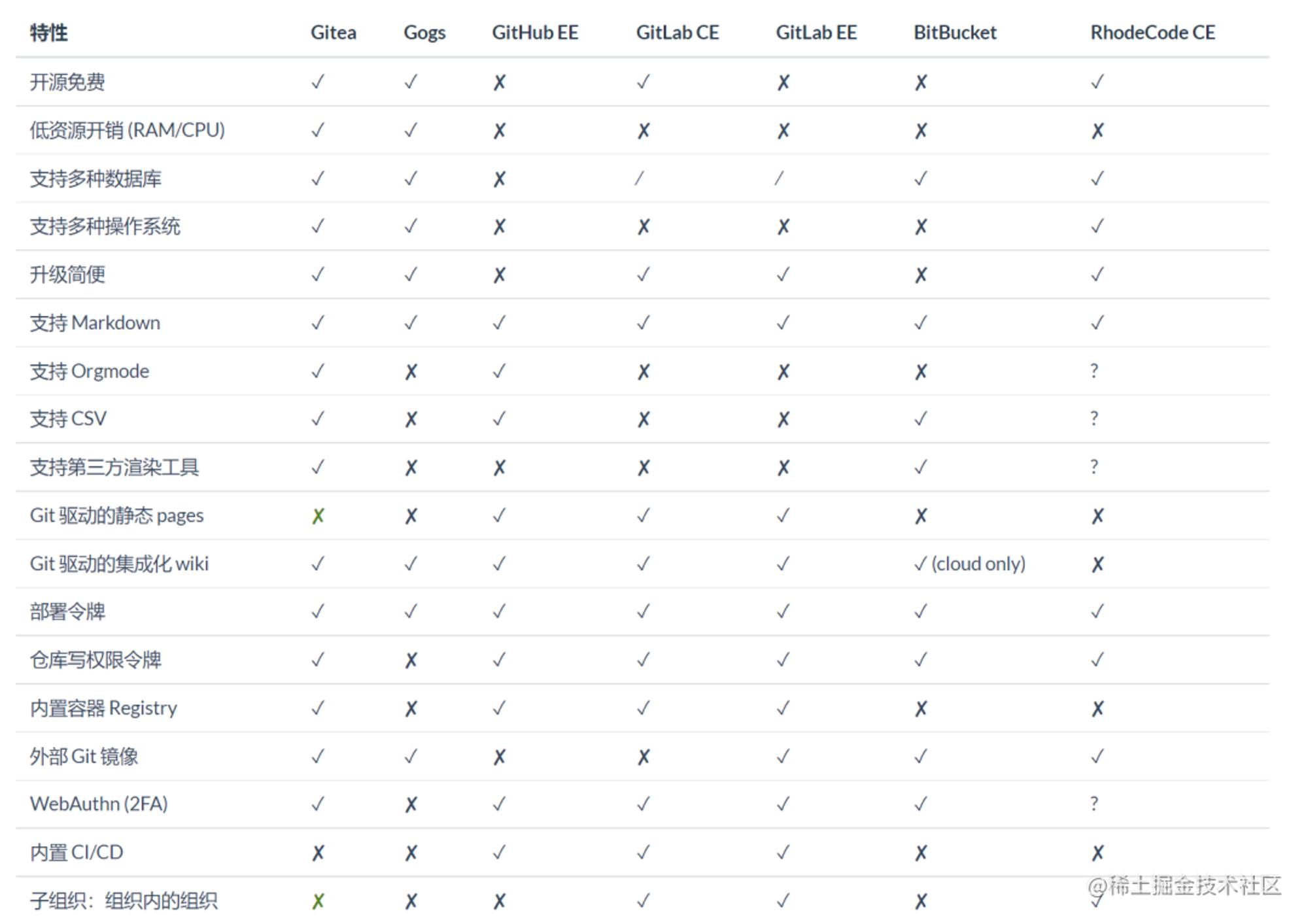The width and height of the screenshot is (1308, 924).
Task: Click GitHub EE X mark in 开源免费 row
Action: pos(499,82)
